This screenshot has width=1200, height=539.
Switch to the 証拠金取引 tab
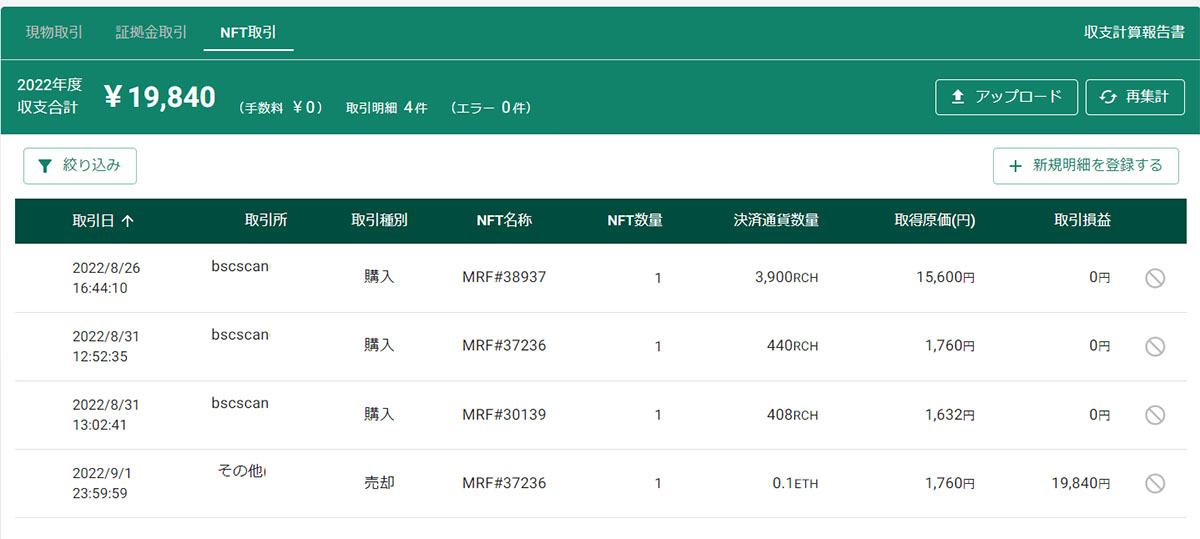tap(151, 31)
